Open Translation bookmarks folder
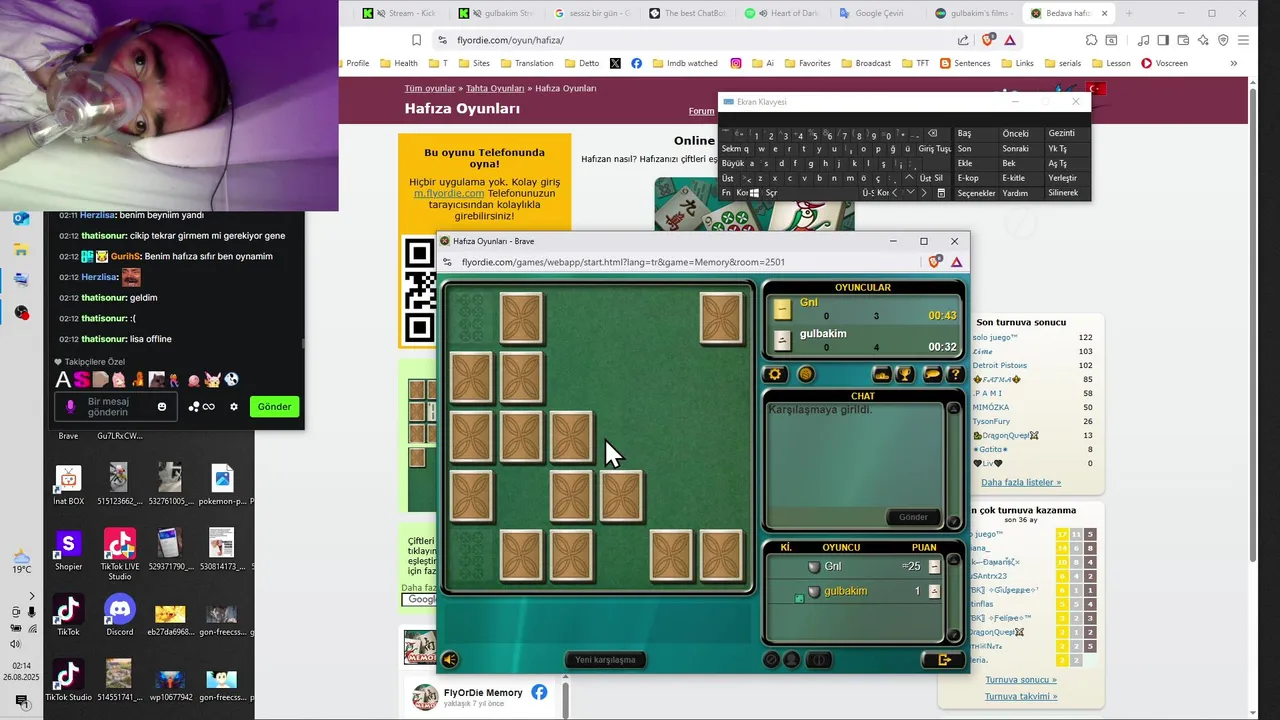Screen dimensions: 1280x720 [526, 63]
